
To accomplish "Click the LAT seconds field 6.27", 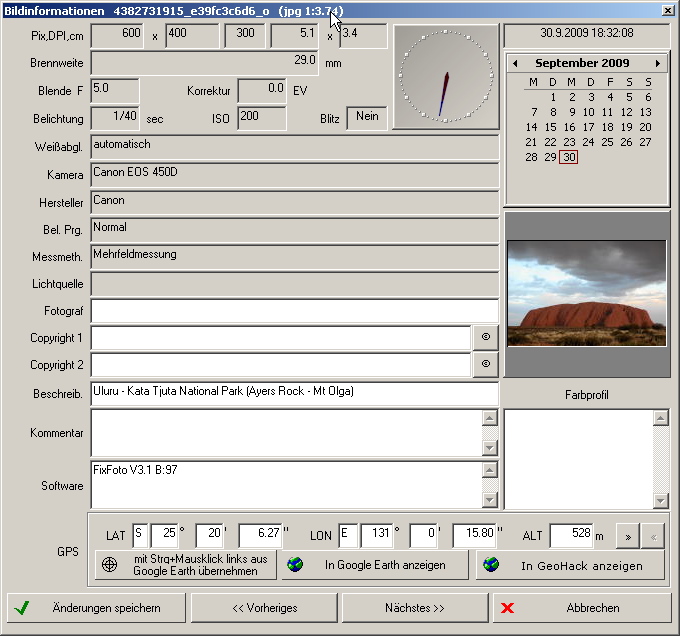I will [261, 535].
